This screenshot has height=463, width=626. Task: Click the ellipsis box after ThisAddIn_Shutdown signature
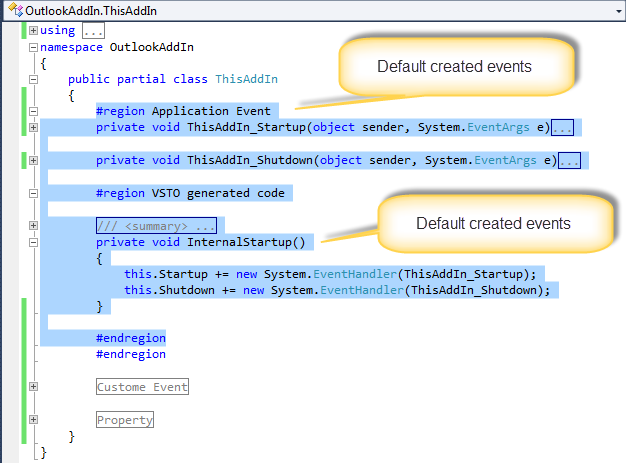[x=569, y=160]
